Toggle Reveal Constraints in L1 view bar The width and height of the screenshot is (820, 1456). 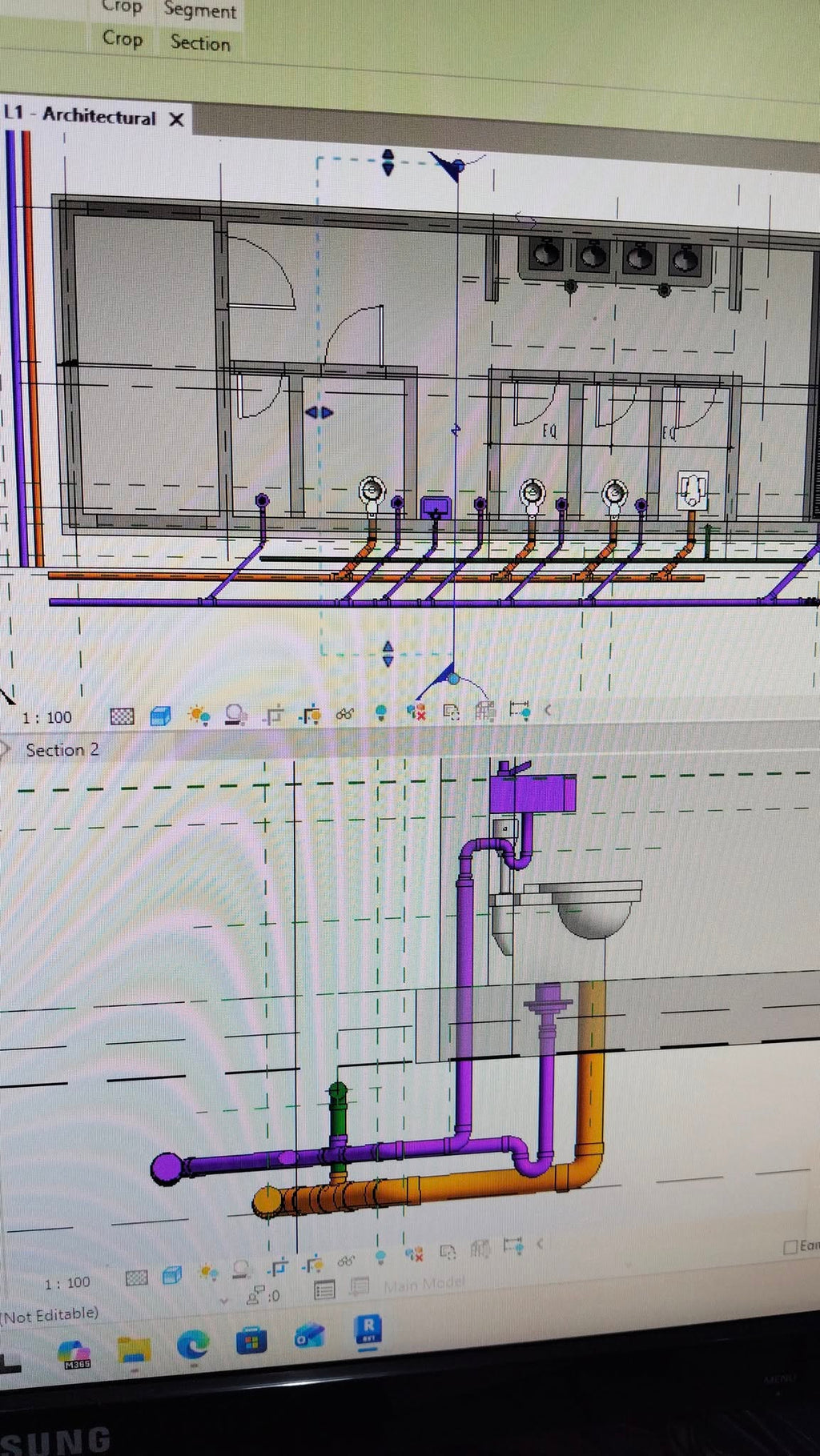(x=520, y=709)
